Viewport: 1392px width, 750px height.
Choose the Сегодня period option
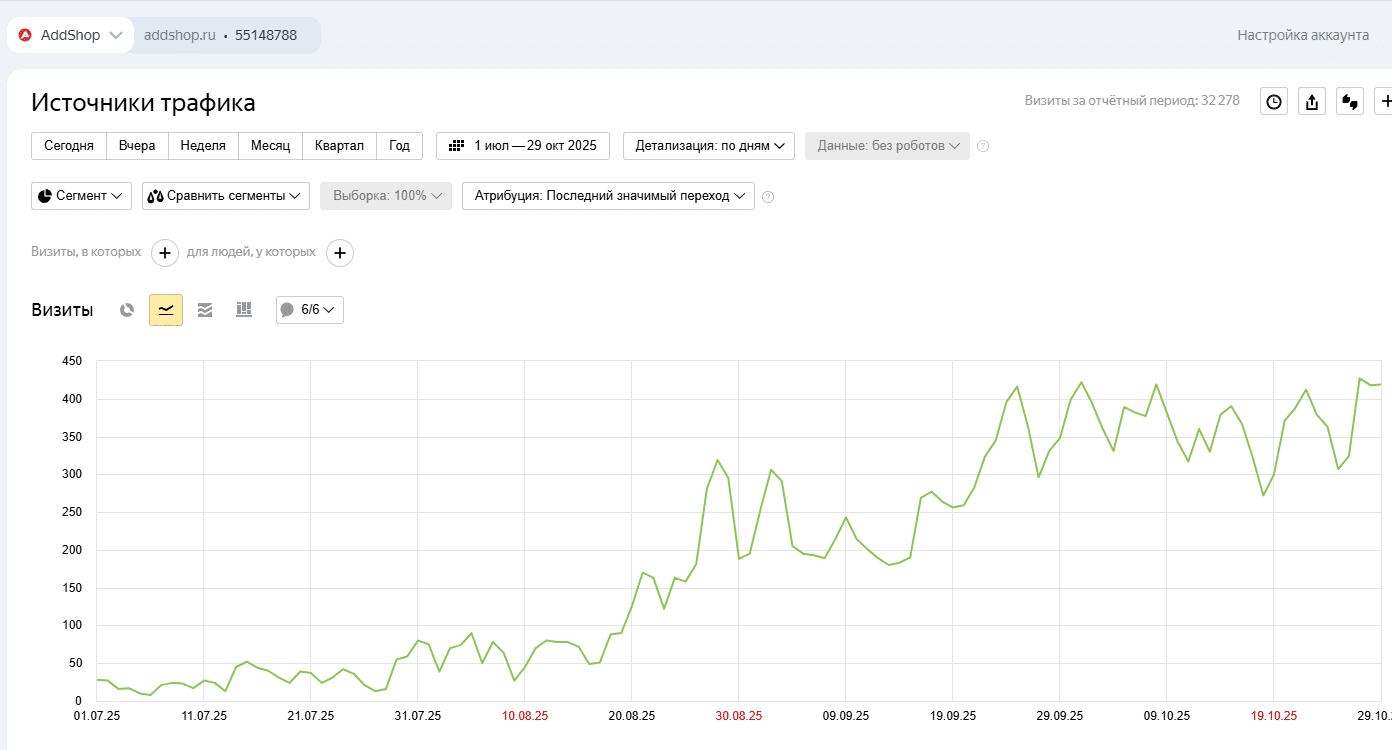click(x=69, y=146)
